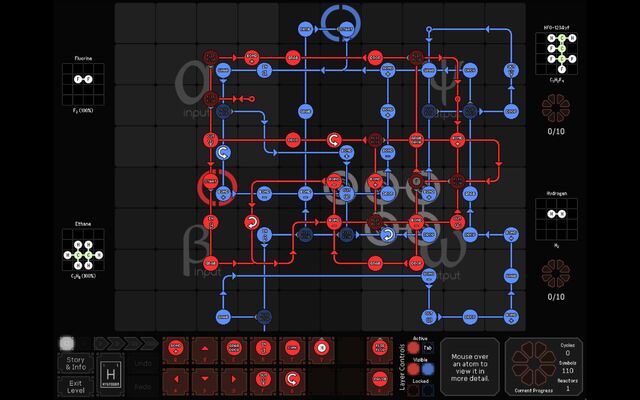The height and width of the screenshot is (400, 640).
Task: Click the blue Start instruction at the top of the grid
Action: 346,29
